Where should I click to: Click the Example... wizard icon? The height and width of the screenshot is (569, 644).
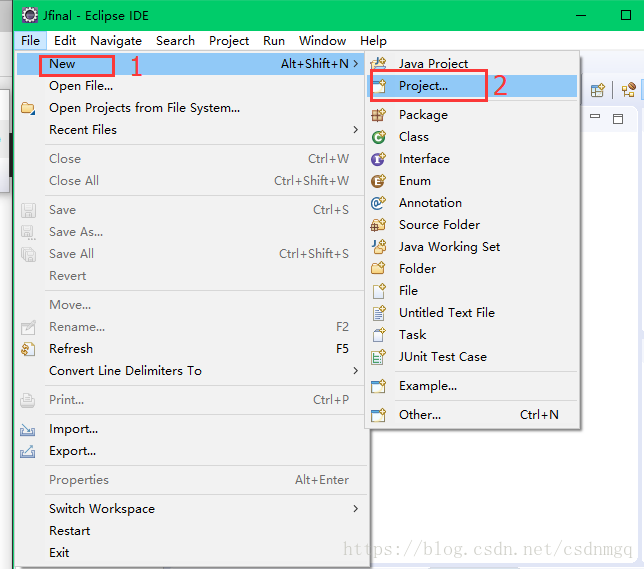378,386
